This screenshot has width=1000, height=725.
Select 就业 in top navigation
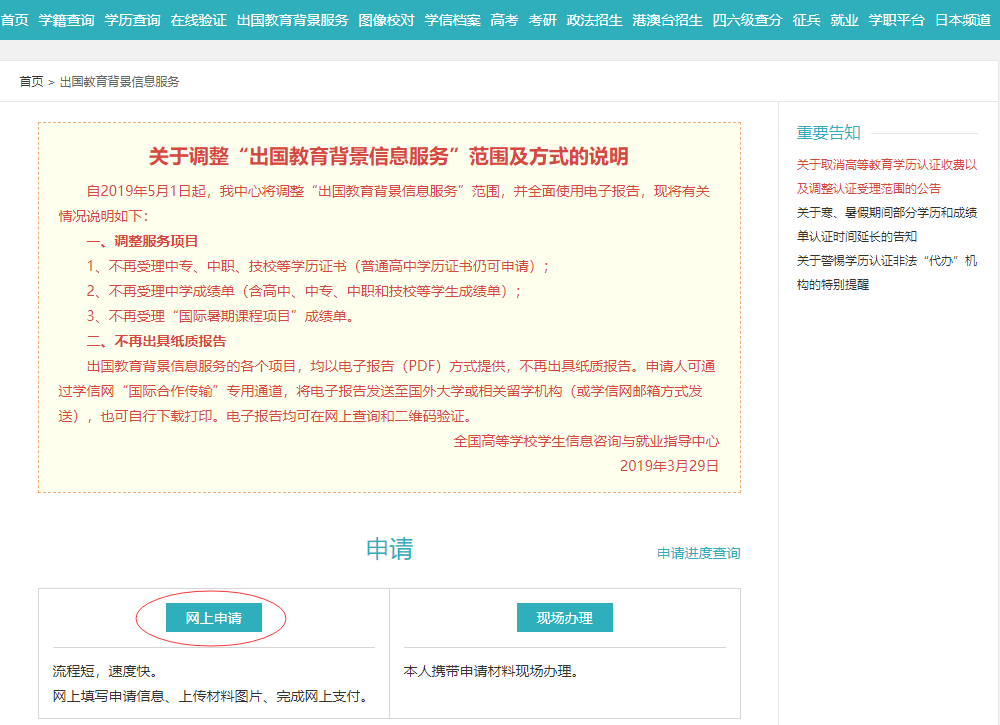click(x=844, y=20)
